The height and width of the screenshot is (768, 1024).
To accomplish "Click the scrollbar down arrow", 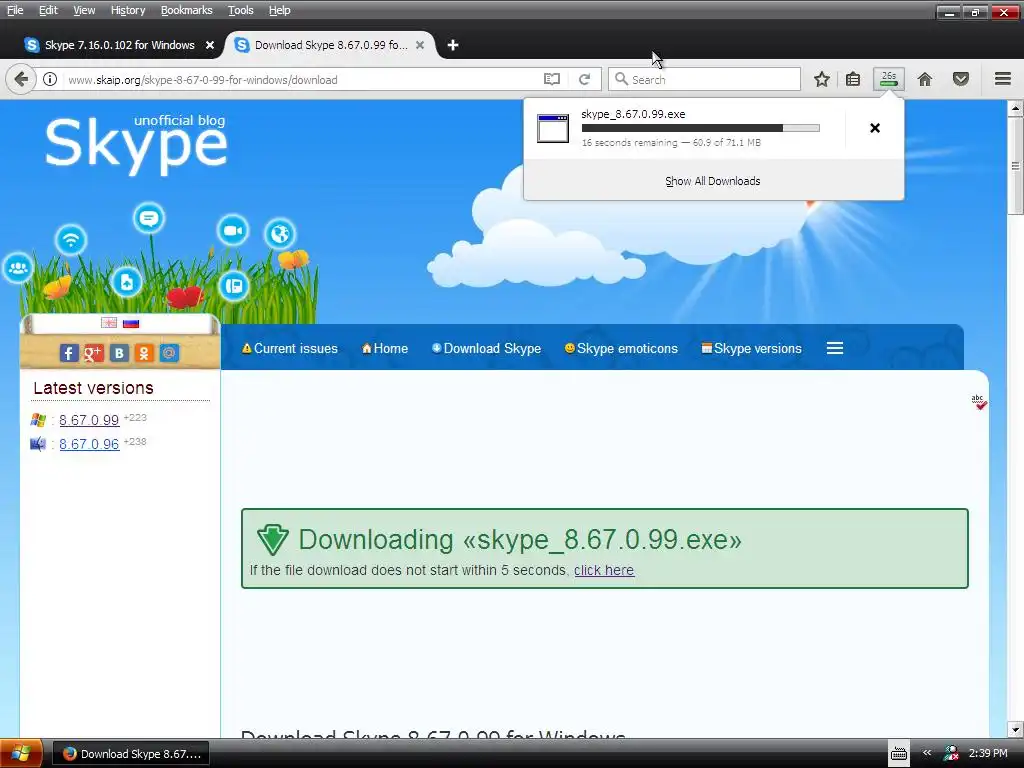I will (x=1015, y=729).
